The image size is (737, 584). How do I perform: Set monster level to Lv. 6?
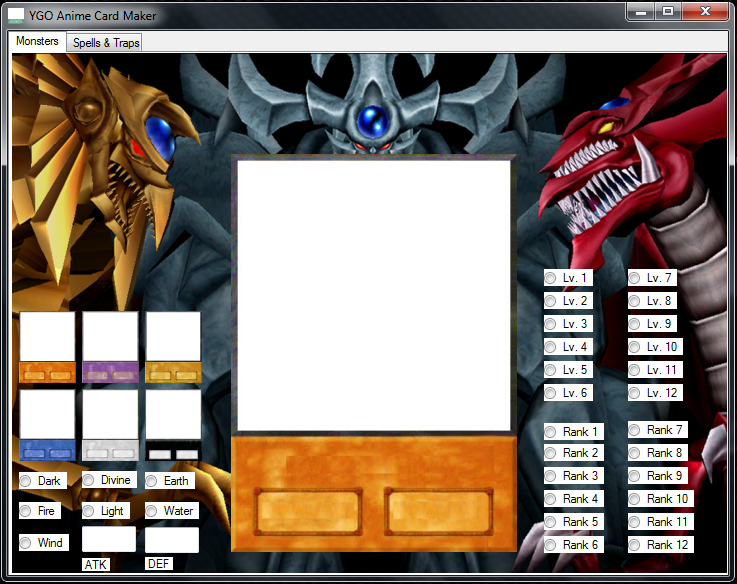click(x=568, y=393)
